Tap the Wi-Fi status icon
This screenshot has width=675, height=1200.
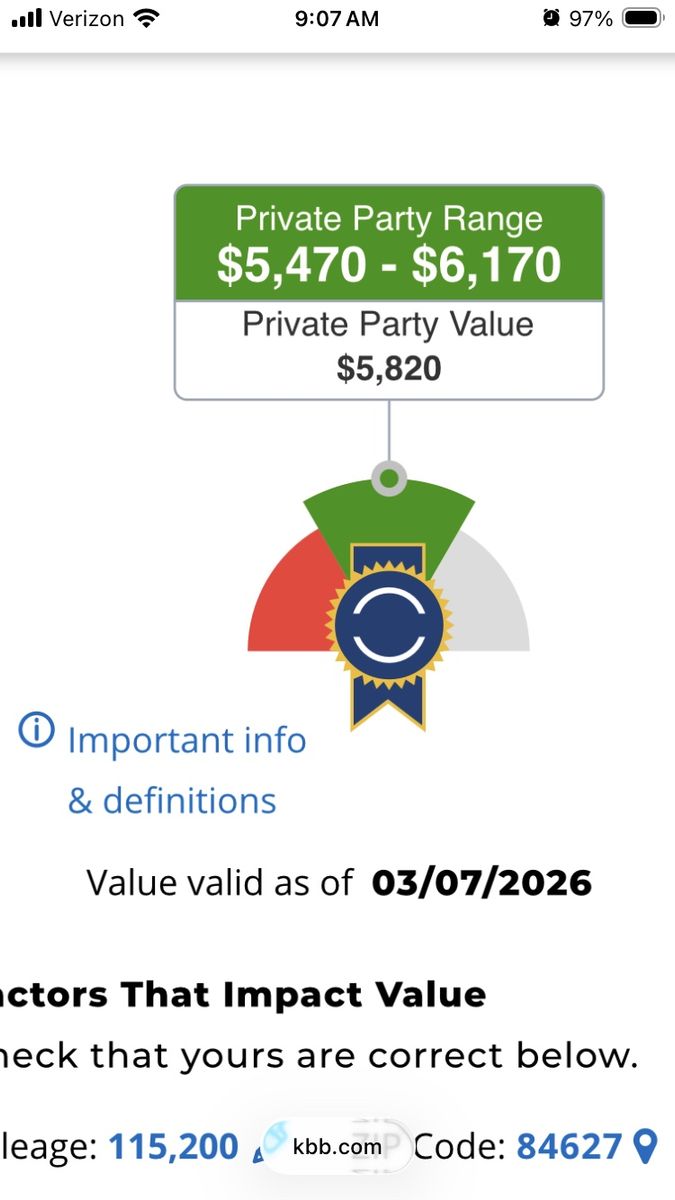pyautogui.click(x=146, y=18)
